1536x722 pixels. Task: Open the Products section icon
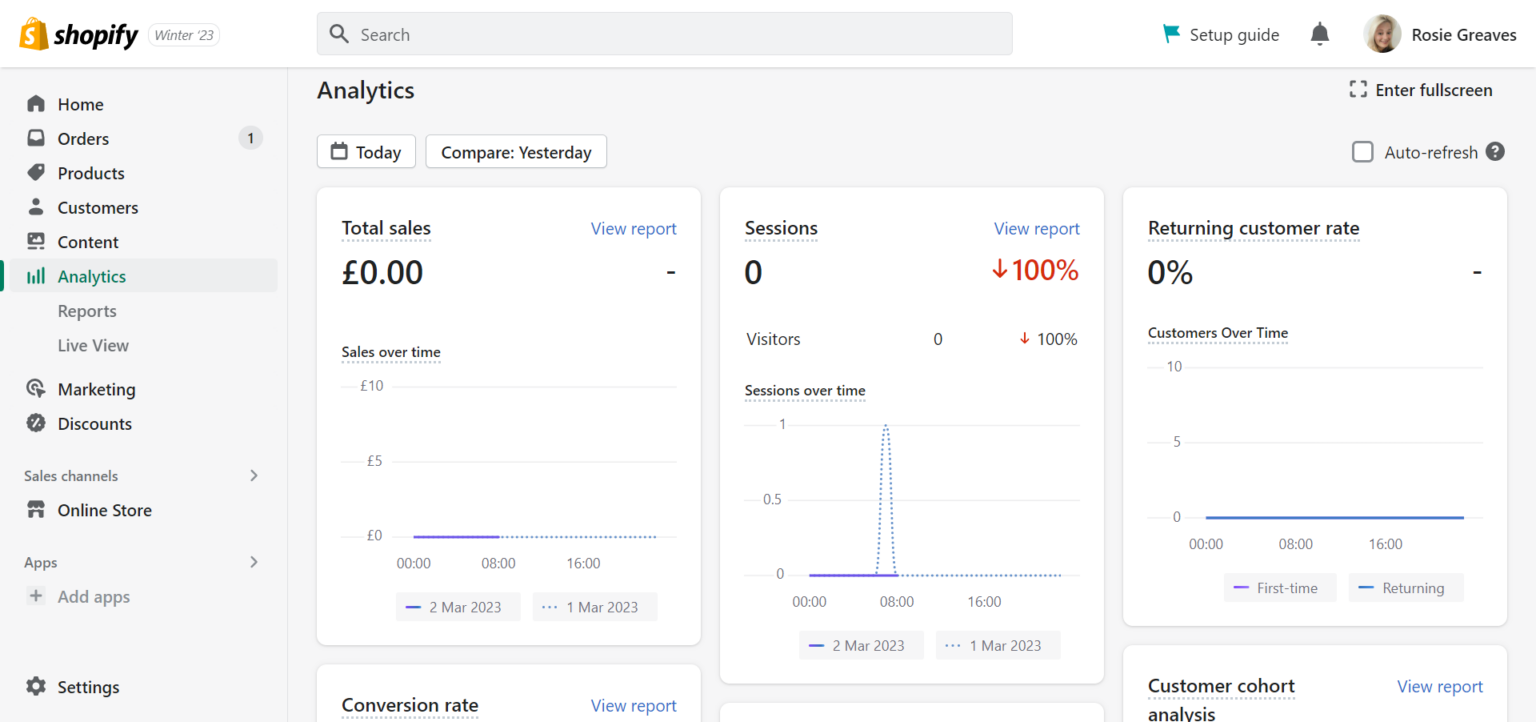point(35,172)
